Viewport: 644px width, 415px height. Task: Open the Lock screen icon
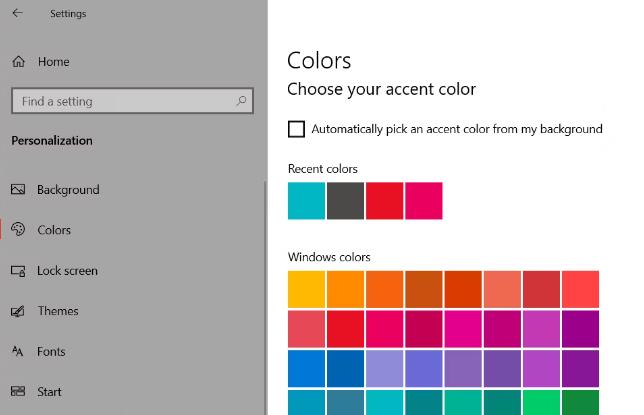(x=18, y=271)
